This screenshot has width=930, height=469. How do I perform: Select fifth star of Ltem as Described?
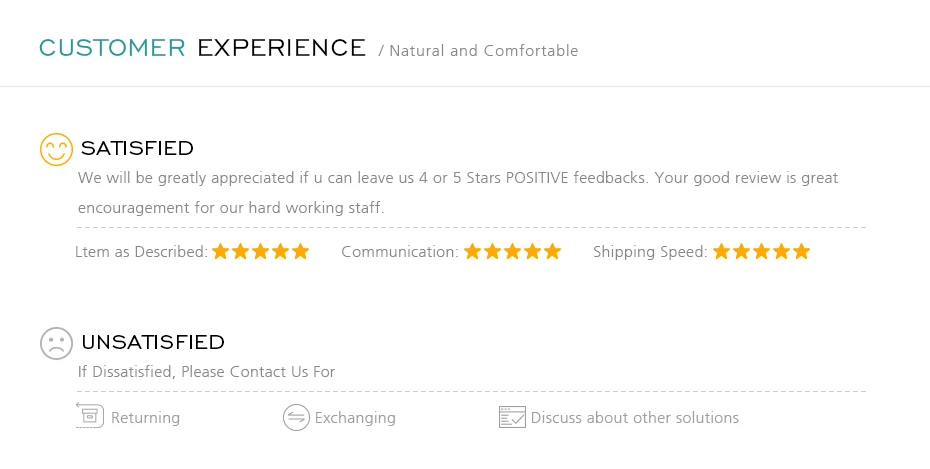click(x=301, y=251)
